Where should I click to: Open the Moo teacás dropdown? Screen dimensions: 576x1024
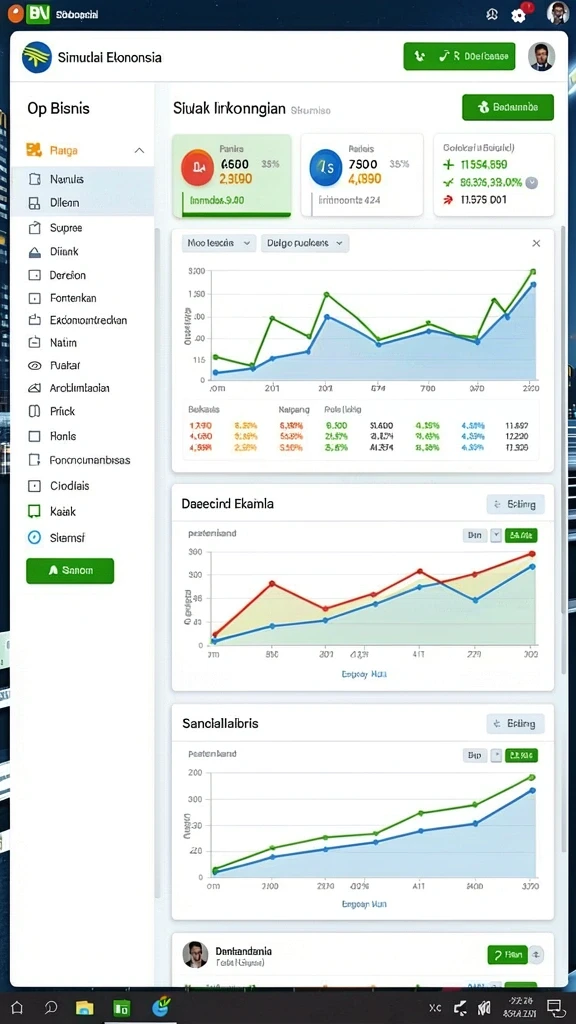point(219,243)
